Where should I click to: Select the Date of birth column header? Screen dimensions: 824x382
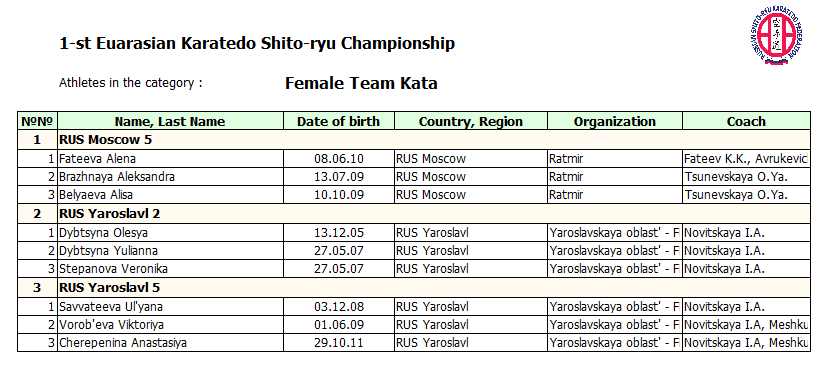(338, 121)
